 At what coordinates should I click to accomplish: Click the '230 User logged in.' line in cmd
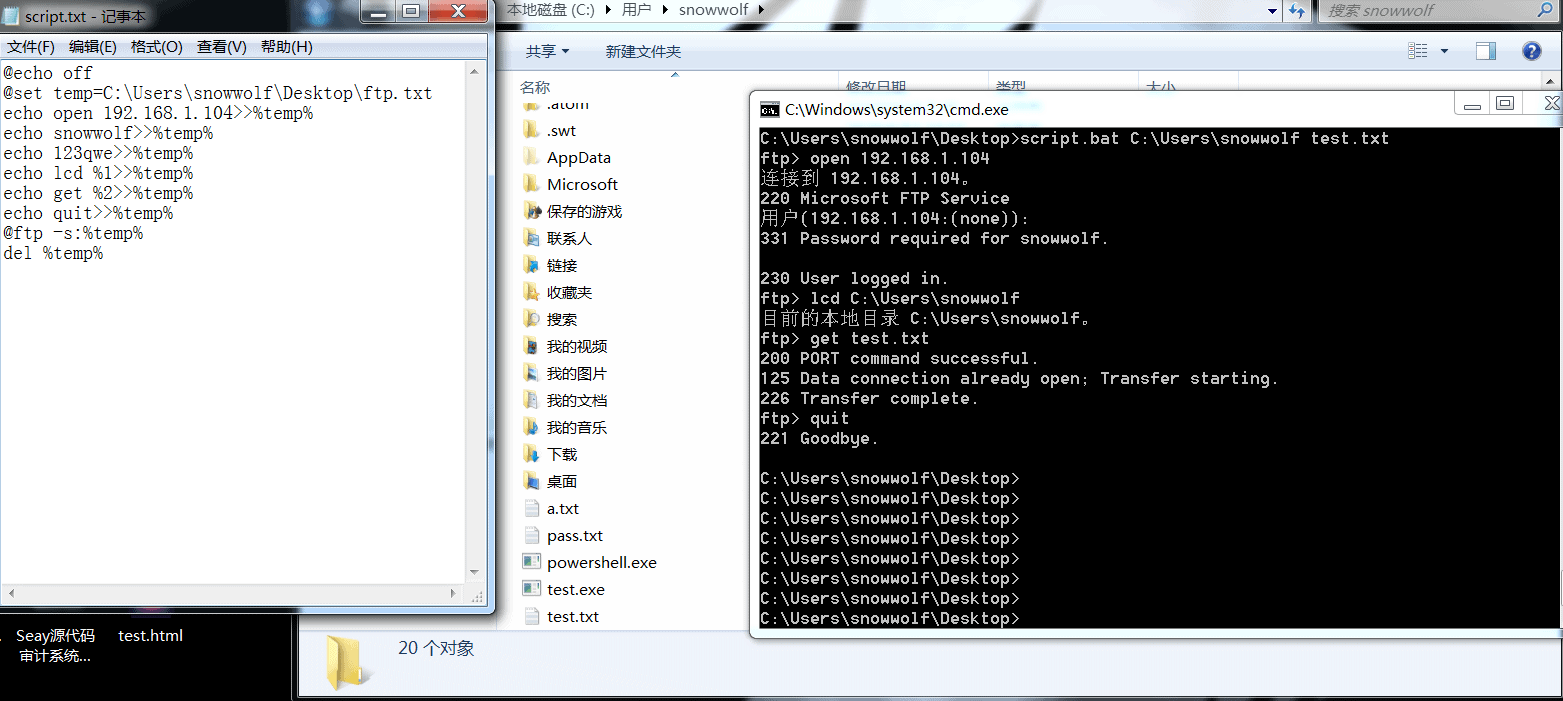point(854,278)
